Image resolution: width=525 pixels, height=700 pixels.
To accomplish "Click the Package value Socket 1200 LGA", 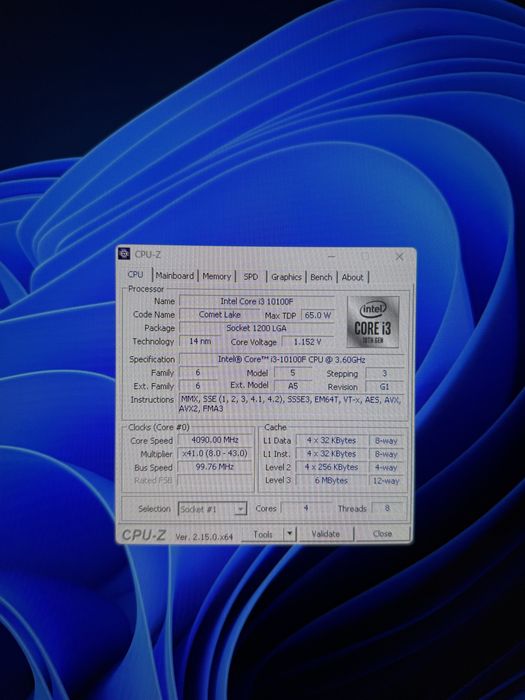I will pos(257,328).
